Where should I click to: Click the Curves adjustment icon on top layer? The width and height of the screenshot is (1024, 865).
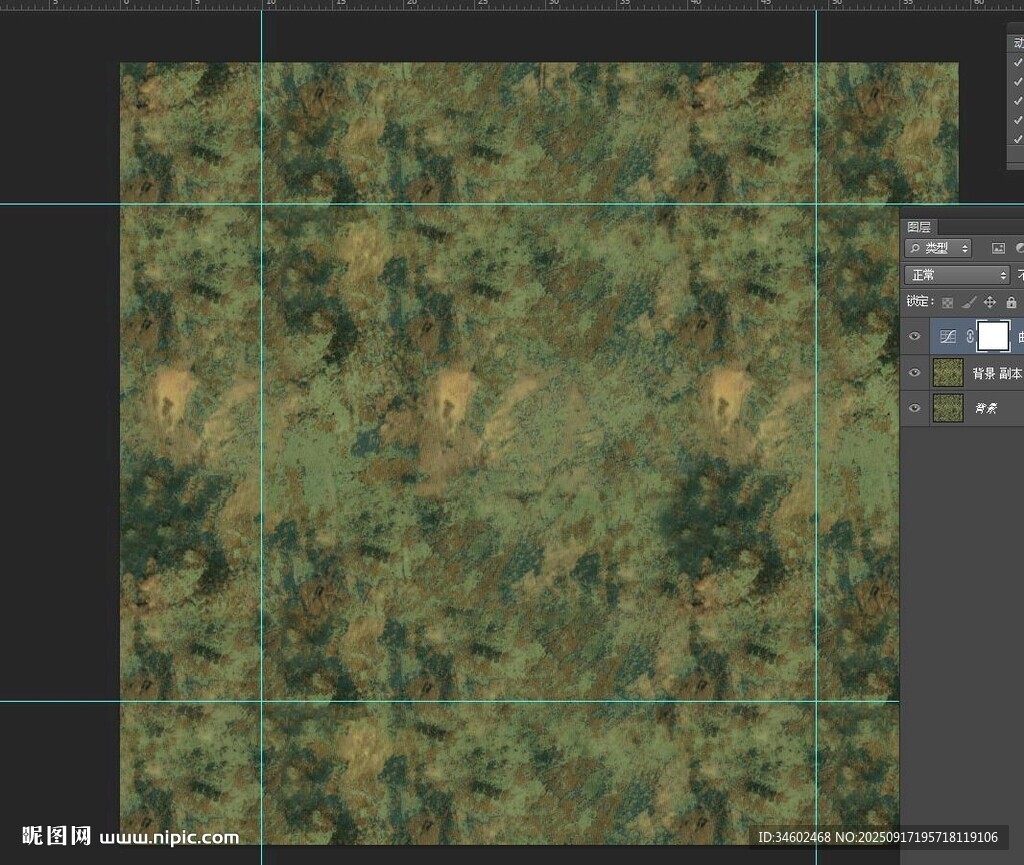(949, 337)
